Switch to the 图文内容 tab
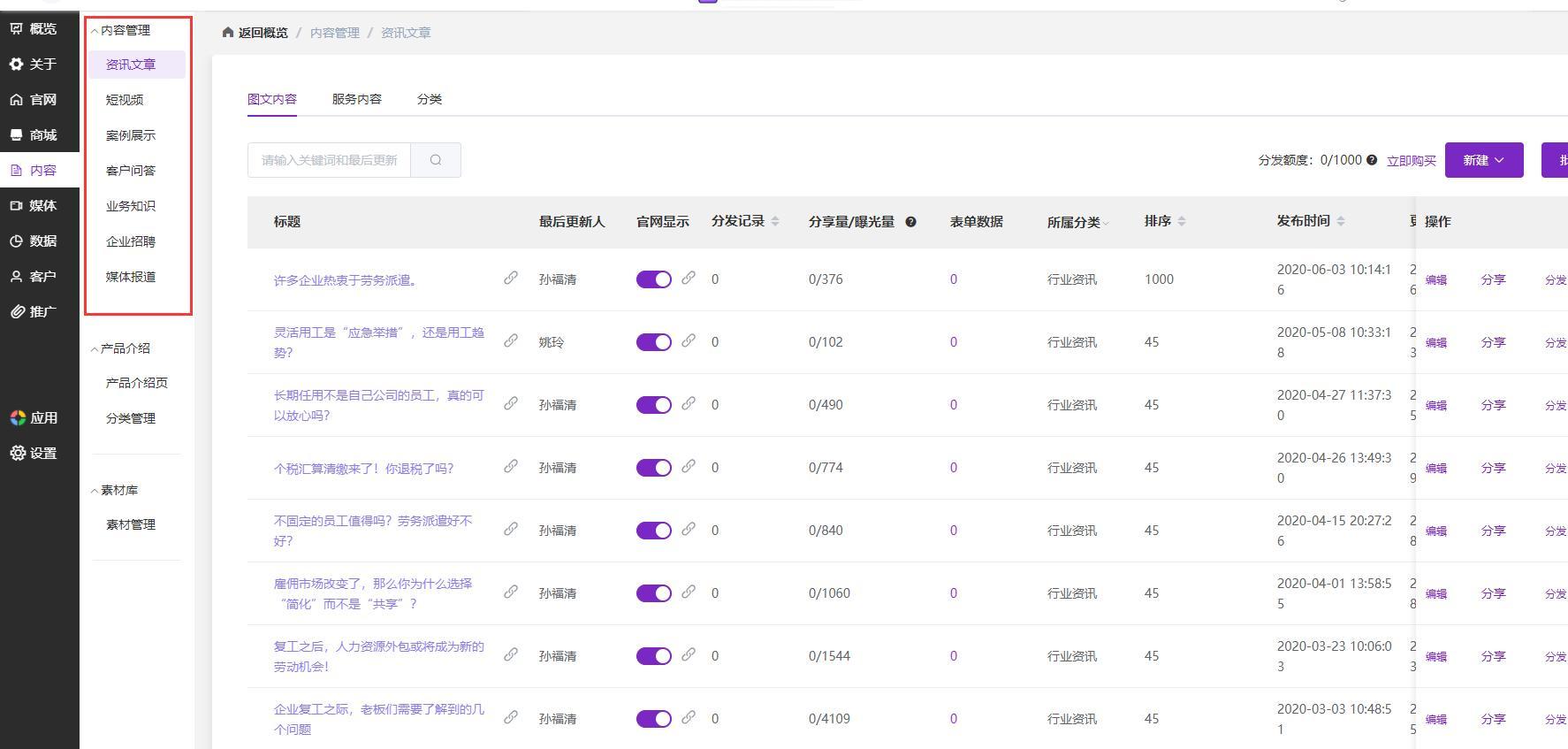The image size is (1568, 749). tap(272, 99)
